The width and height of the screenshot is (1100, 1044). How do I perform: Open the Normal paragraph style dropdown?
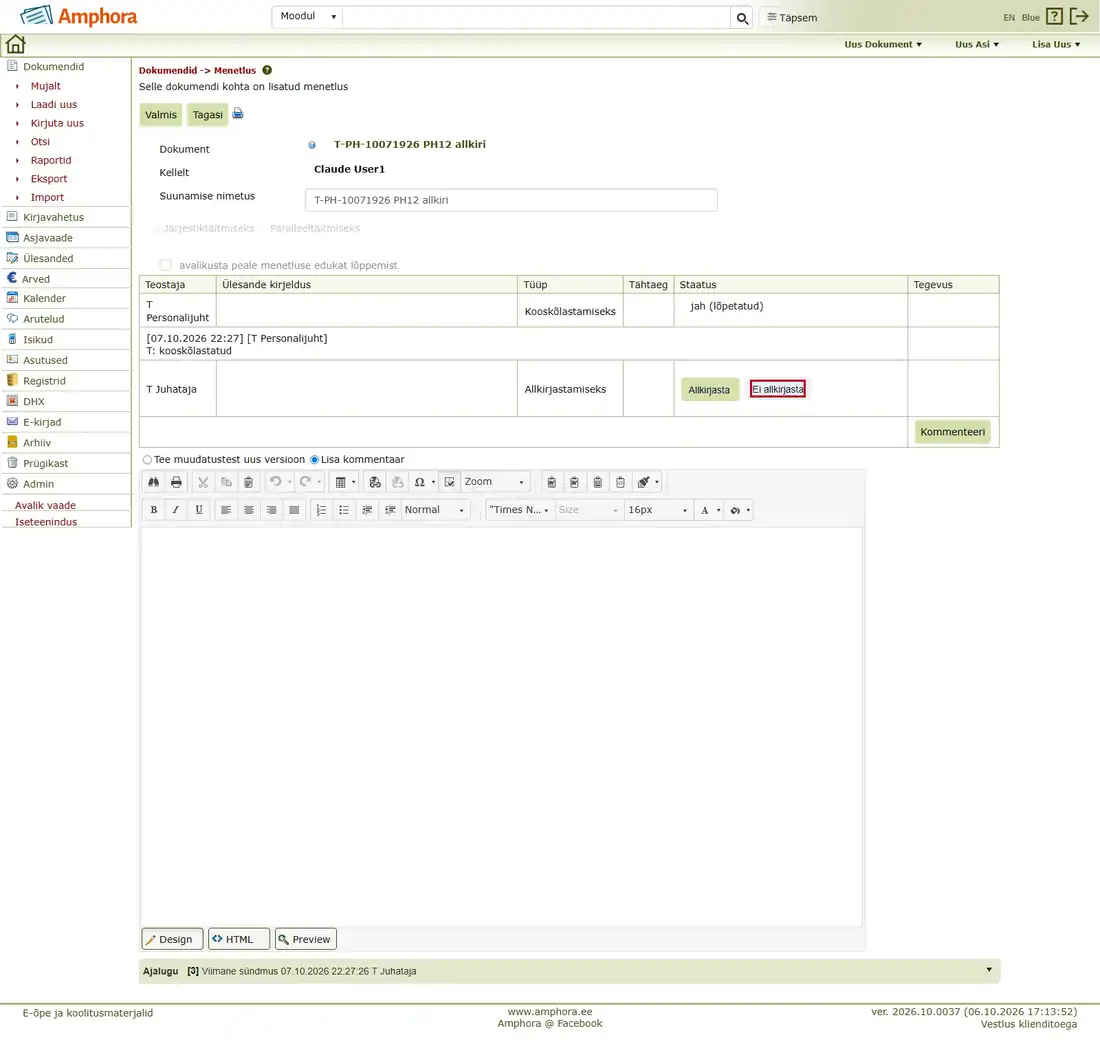point(434,510)
